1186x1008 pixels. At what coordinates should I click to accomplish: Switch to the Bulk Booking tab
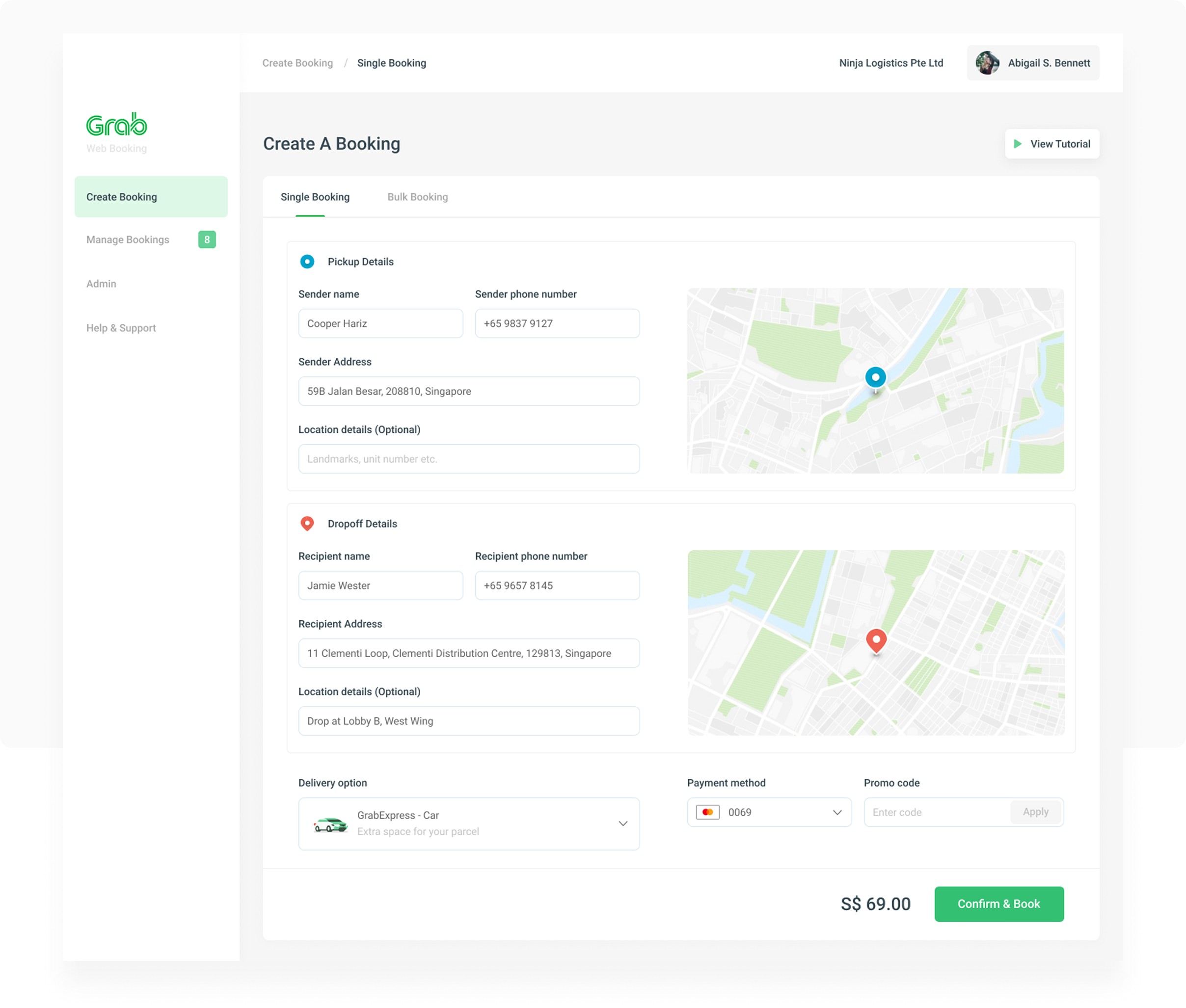417,197
